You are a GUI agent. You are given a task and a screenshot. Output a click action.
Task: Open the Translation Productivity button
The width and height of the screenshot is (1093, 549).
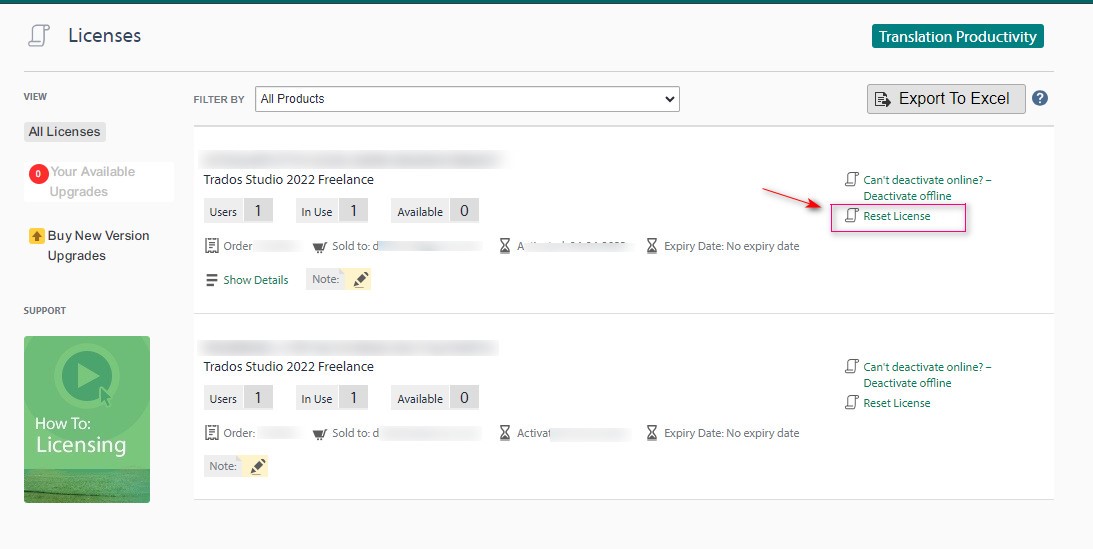point(957,36)
